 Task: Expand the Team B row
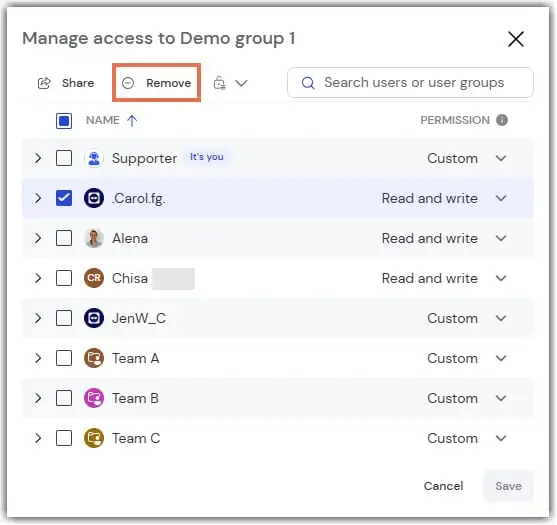38,398
